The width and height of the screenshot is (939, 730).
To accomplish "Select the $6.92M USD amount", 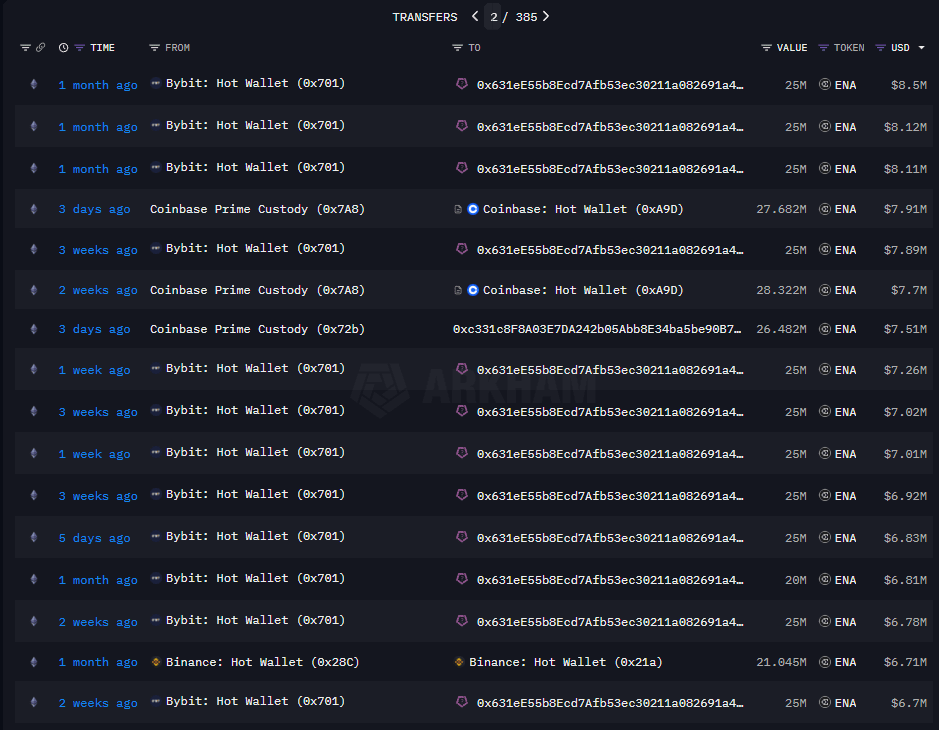I will point(905,496).
